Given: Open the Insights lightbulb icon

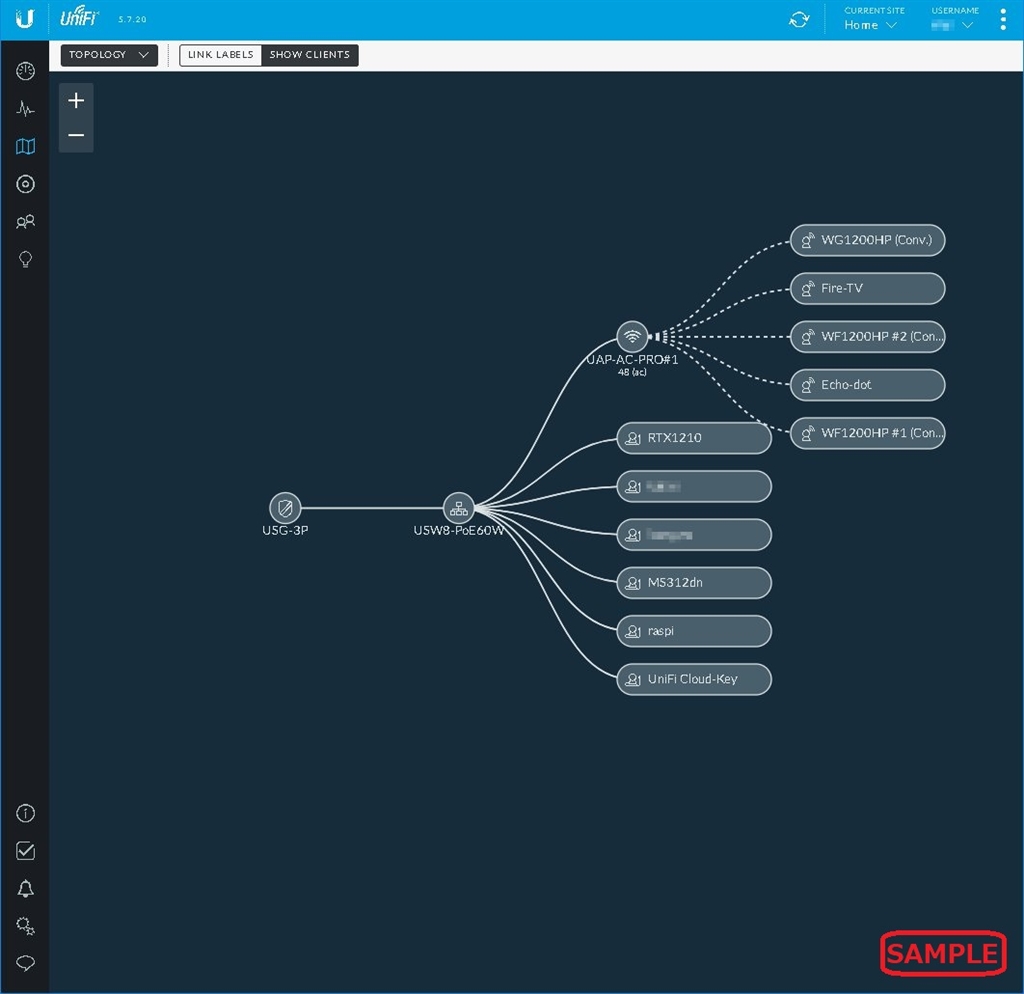Looking at the screenshot, I should pos(25,259).
